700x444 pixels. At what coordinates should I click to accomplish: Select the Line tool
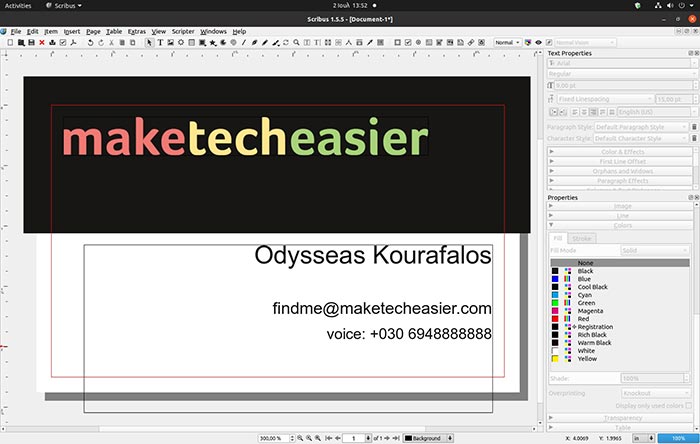coord(244,42)
